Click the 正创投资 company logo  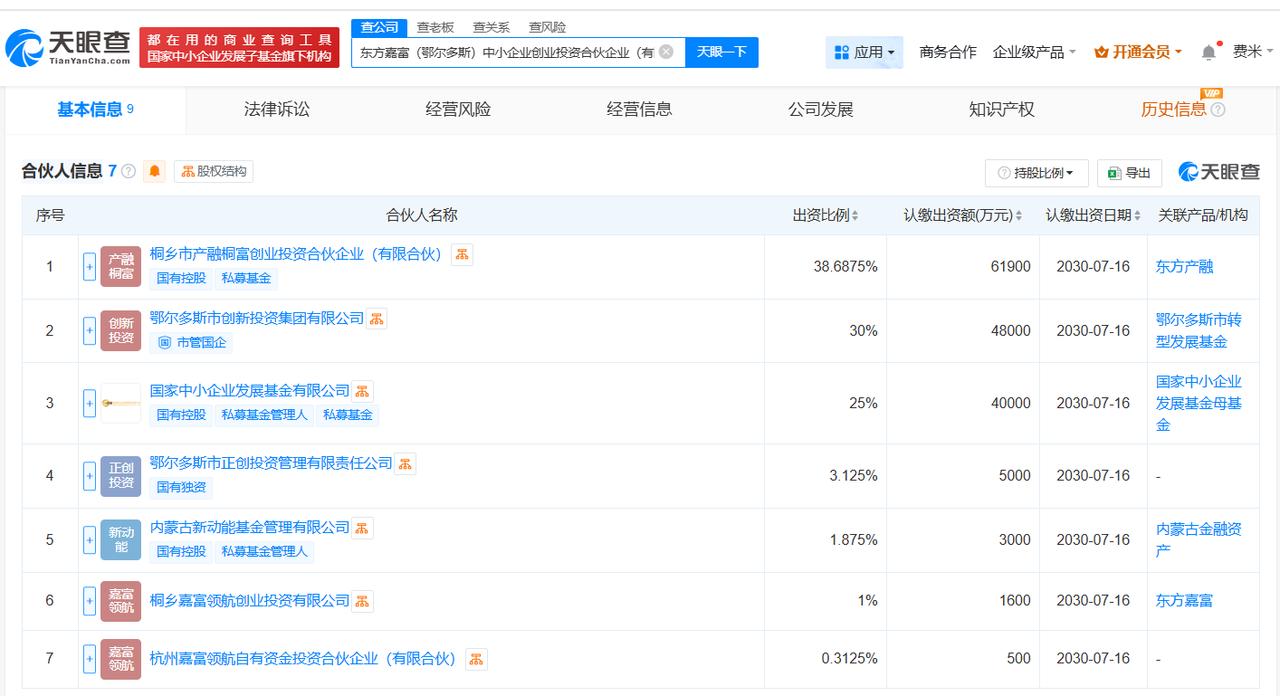click(x=121, y=476)
